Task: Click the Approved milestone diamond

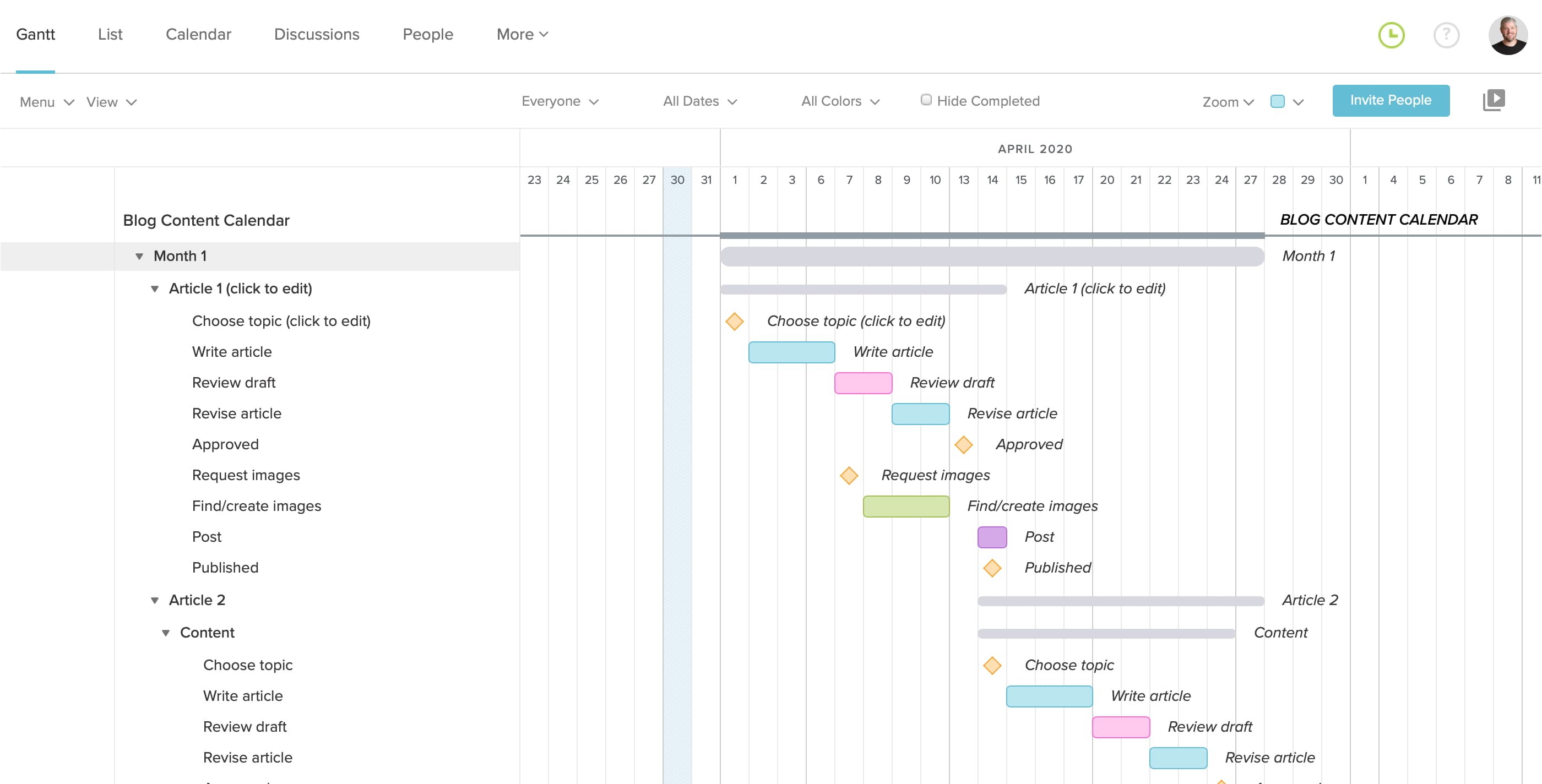Action: tap(963, 445)
